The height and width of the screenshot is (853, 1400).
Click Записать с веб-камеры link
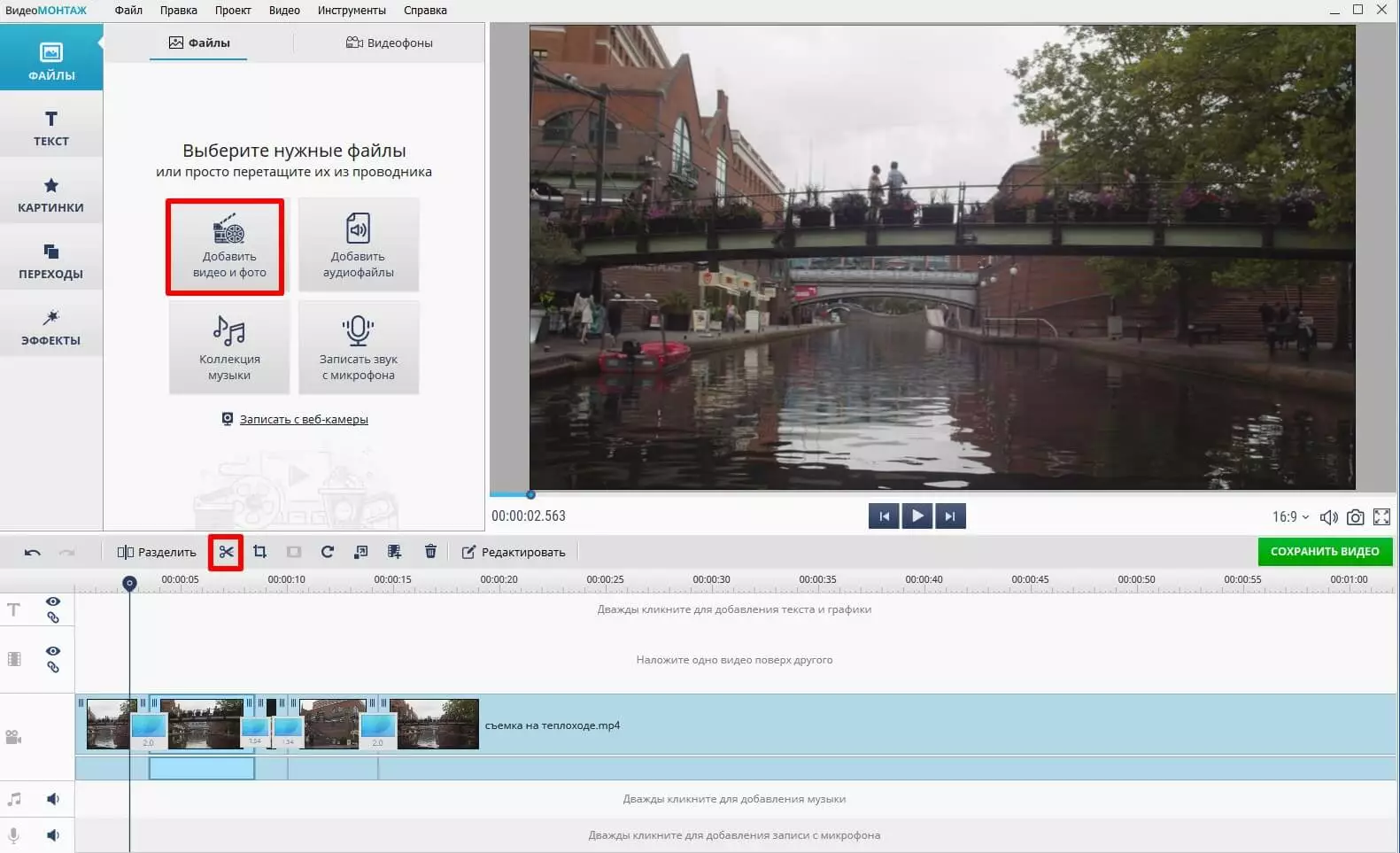pyautogui.click(x=303, y=420)
